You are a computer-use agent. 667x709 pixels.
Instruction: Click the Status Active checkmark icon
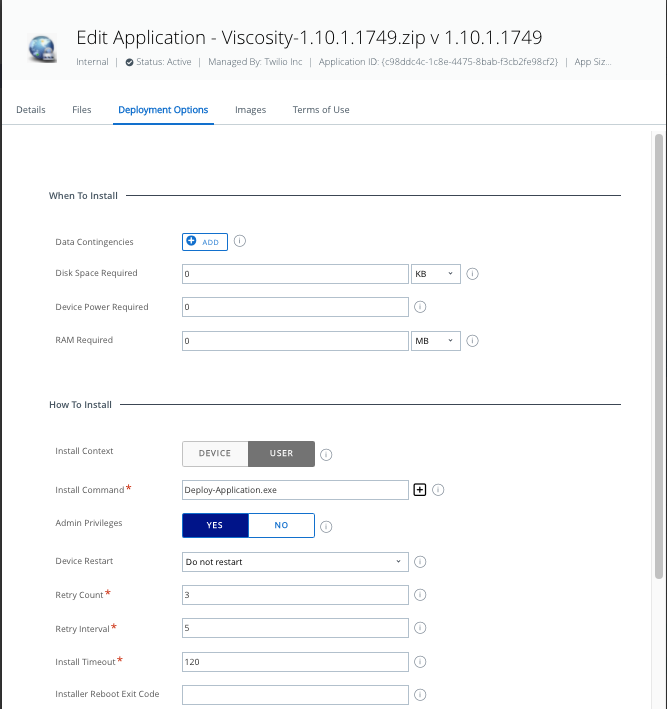[x=129, y=62]
